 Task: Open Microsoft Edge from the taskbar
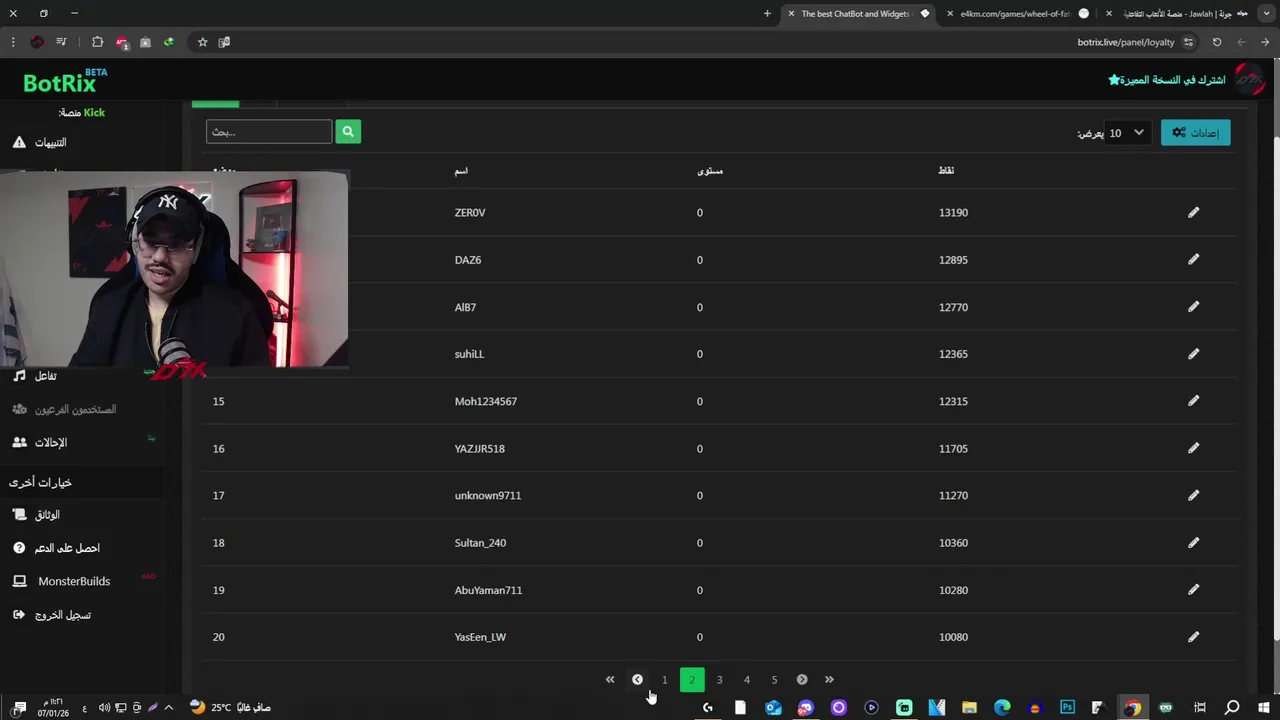tap(1002, 708)
